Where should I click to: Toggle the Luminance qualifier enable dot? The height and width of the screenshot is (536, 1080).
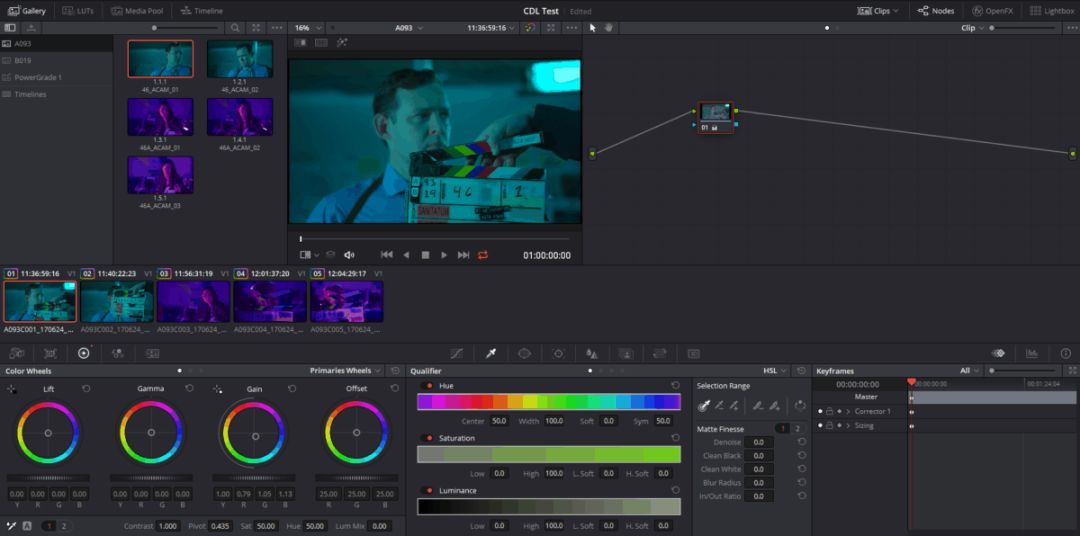[x=429, y=491]
